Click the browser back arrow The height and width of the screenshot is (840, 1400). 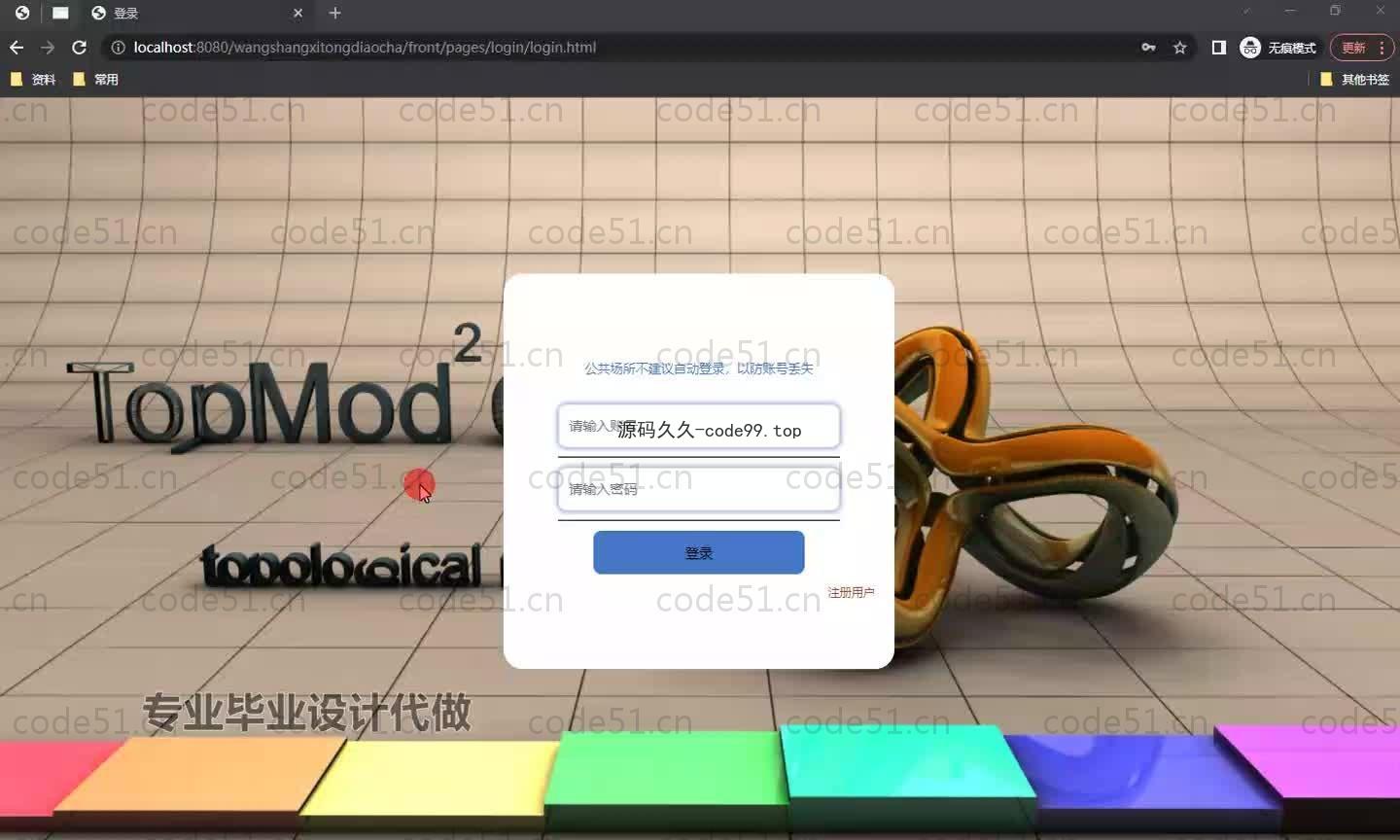[x=17, y=47]
